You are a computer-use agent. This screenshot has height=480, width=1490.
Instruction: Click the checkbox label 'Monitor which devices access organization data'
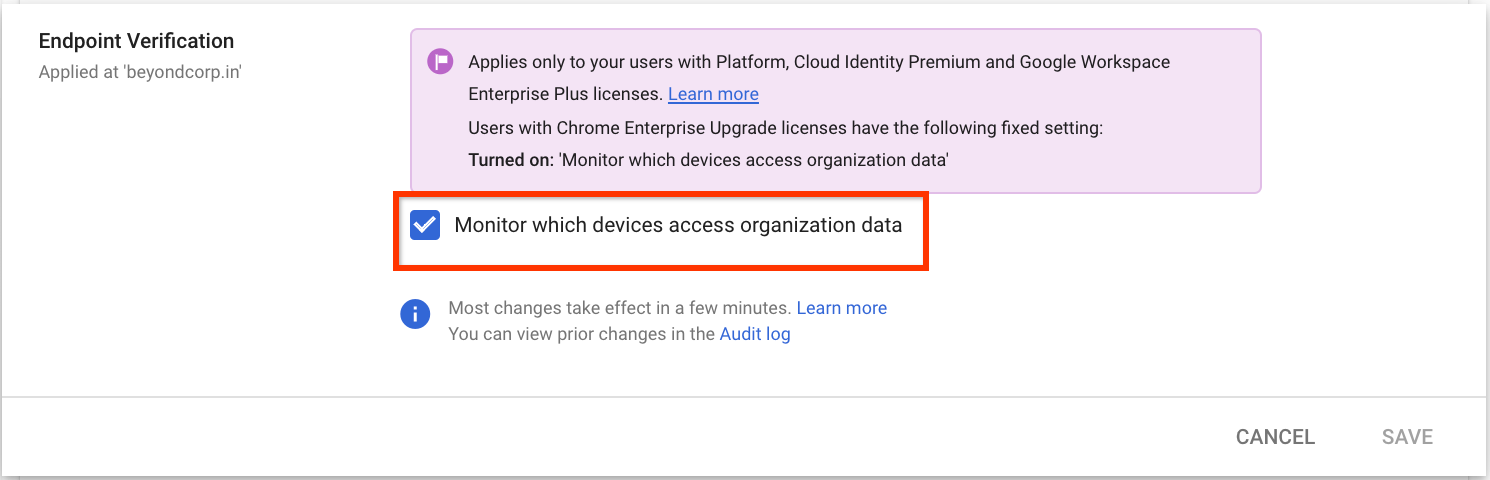tap(678, 225)
